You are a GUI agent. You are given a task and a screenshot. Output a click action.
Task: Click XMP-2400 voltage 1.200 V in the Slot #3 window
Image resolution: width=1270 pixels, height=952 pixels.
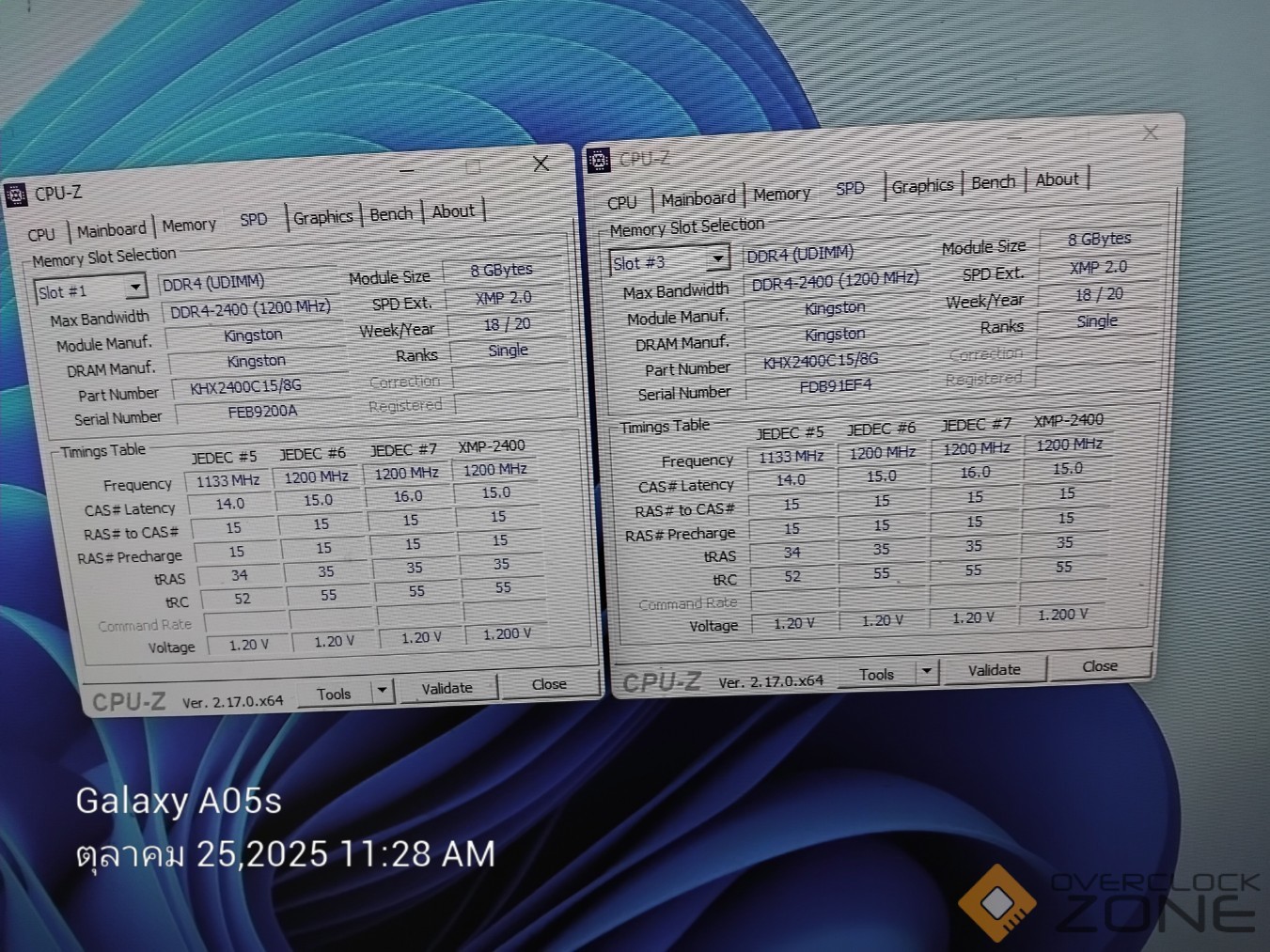click(1062, 615)
